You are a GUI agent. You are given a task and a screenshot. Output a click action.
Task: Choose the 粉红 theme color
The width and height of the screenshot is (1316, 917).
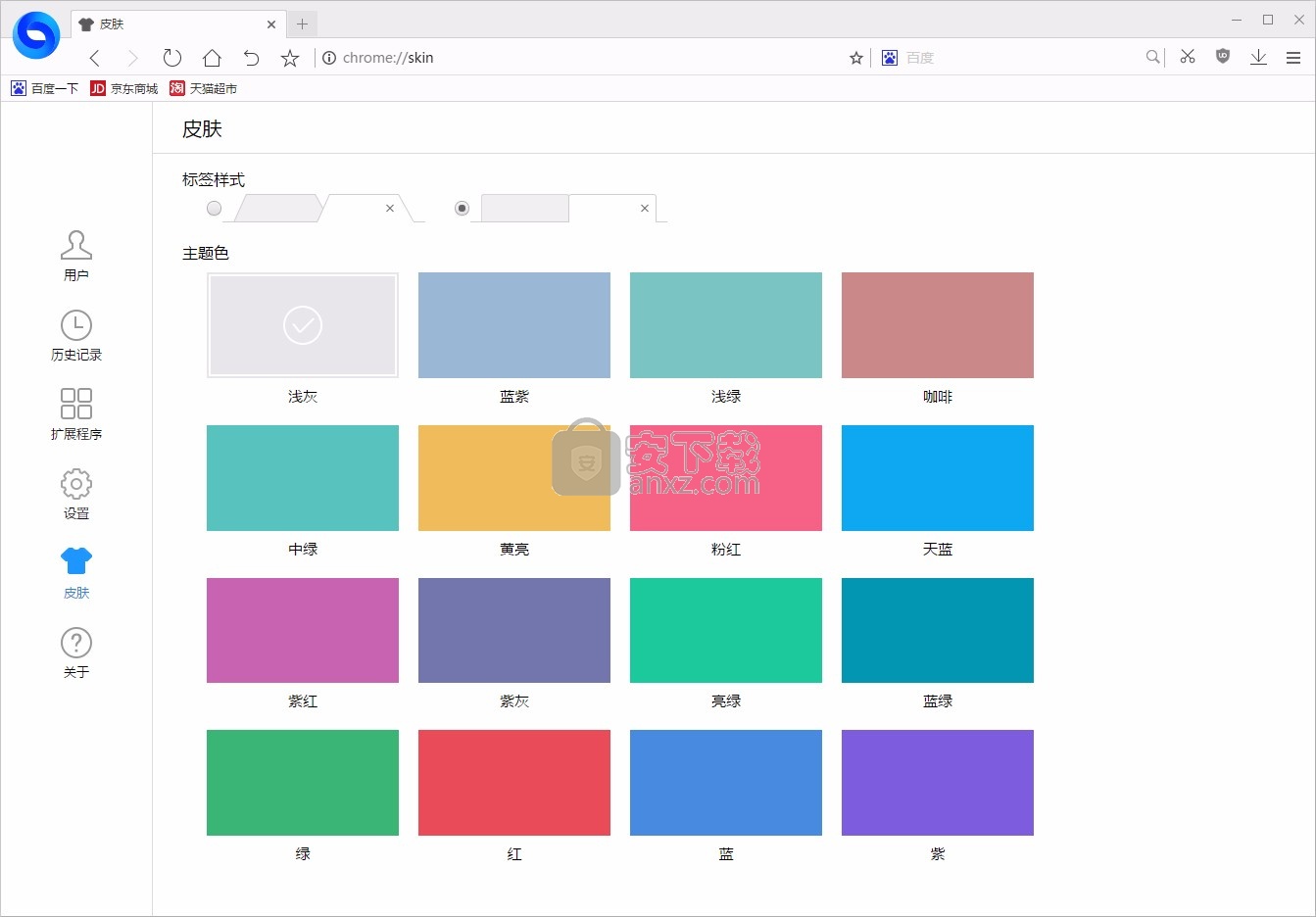(x=726, y=478)
